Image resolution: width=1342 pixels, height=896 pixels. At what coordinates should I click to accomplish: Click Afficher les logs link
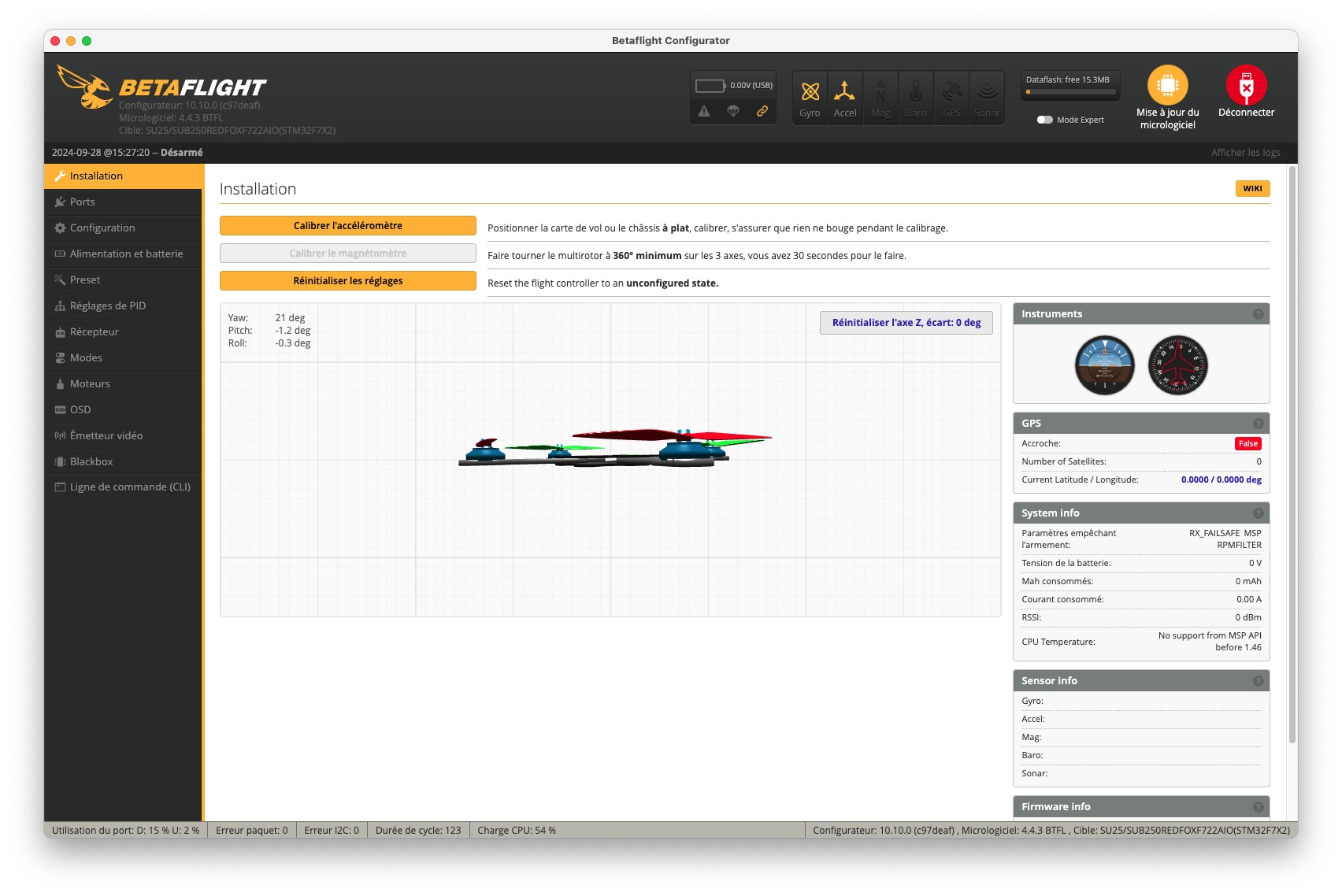(1246, 153)
